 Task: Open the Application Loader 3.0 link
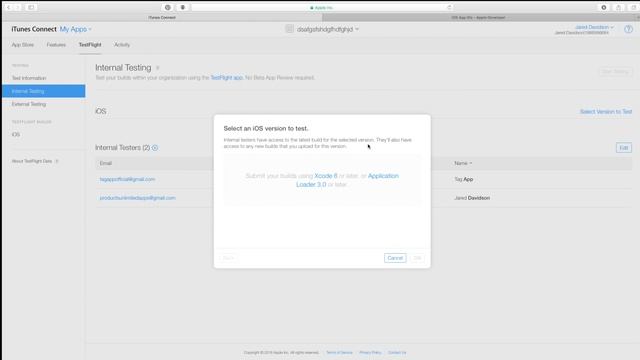tap(347, 180)
